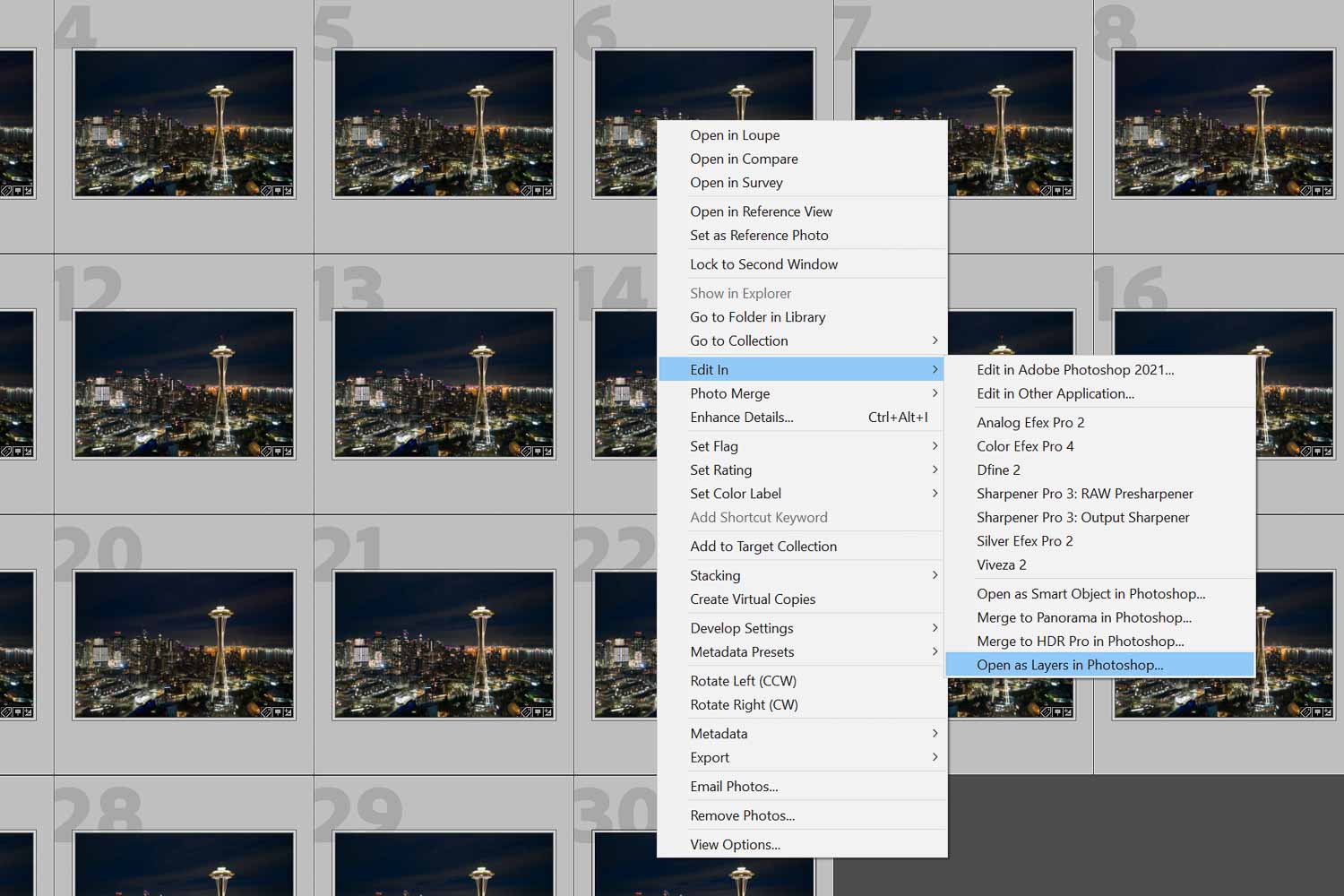Choose Create Virtual Copies
Image resolution: width=1344 pixels, height=896 pixels.
(802, 599)
